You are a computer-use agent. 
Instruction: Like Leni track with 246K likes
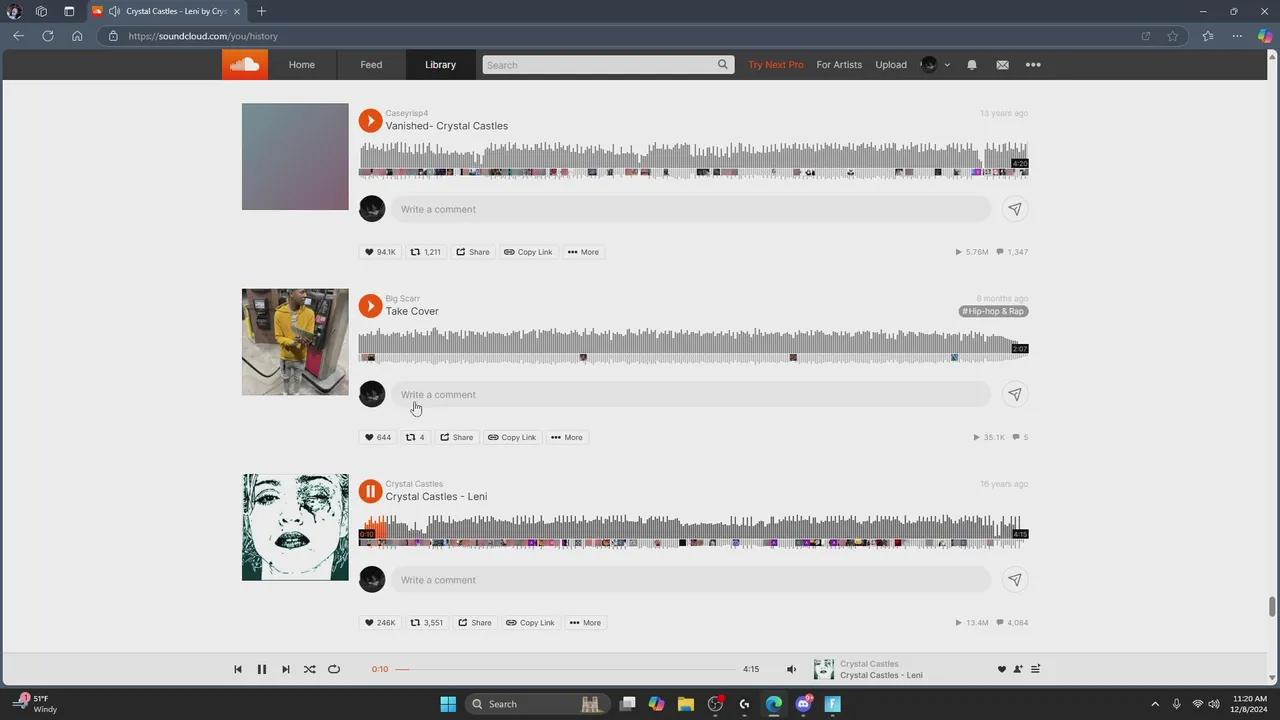click(380, 622)
